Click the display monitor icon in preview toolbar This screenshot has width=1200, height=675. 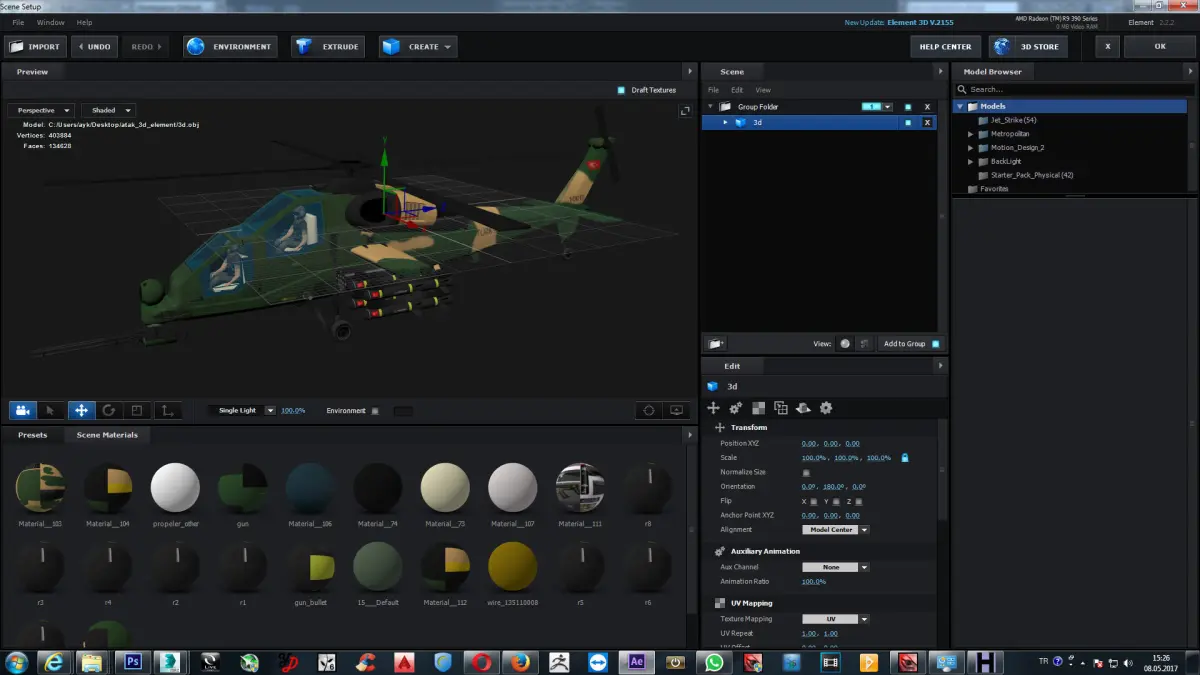(677, 410)
